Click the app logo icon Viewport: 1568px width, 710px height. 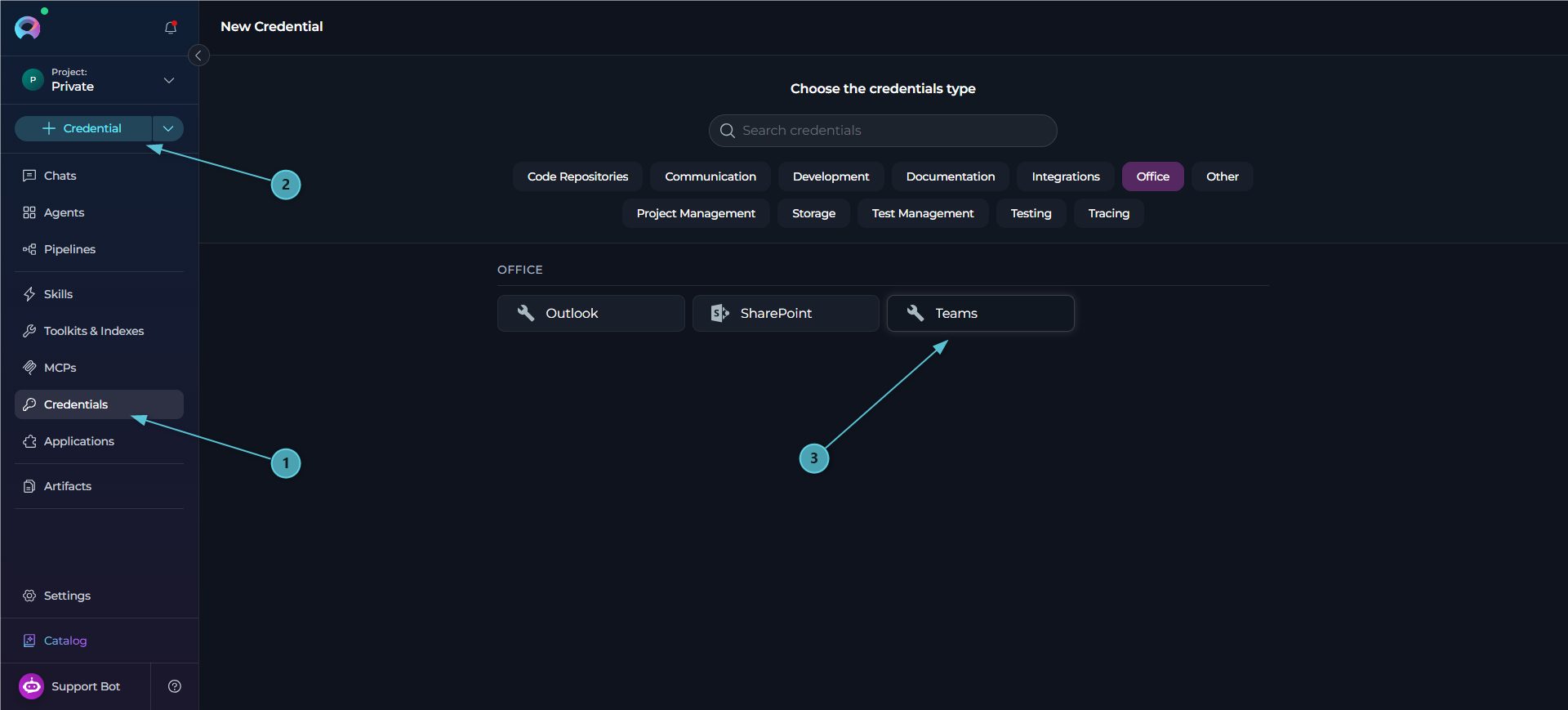pyautogui.click(x=27, y=28)
